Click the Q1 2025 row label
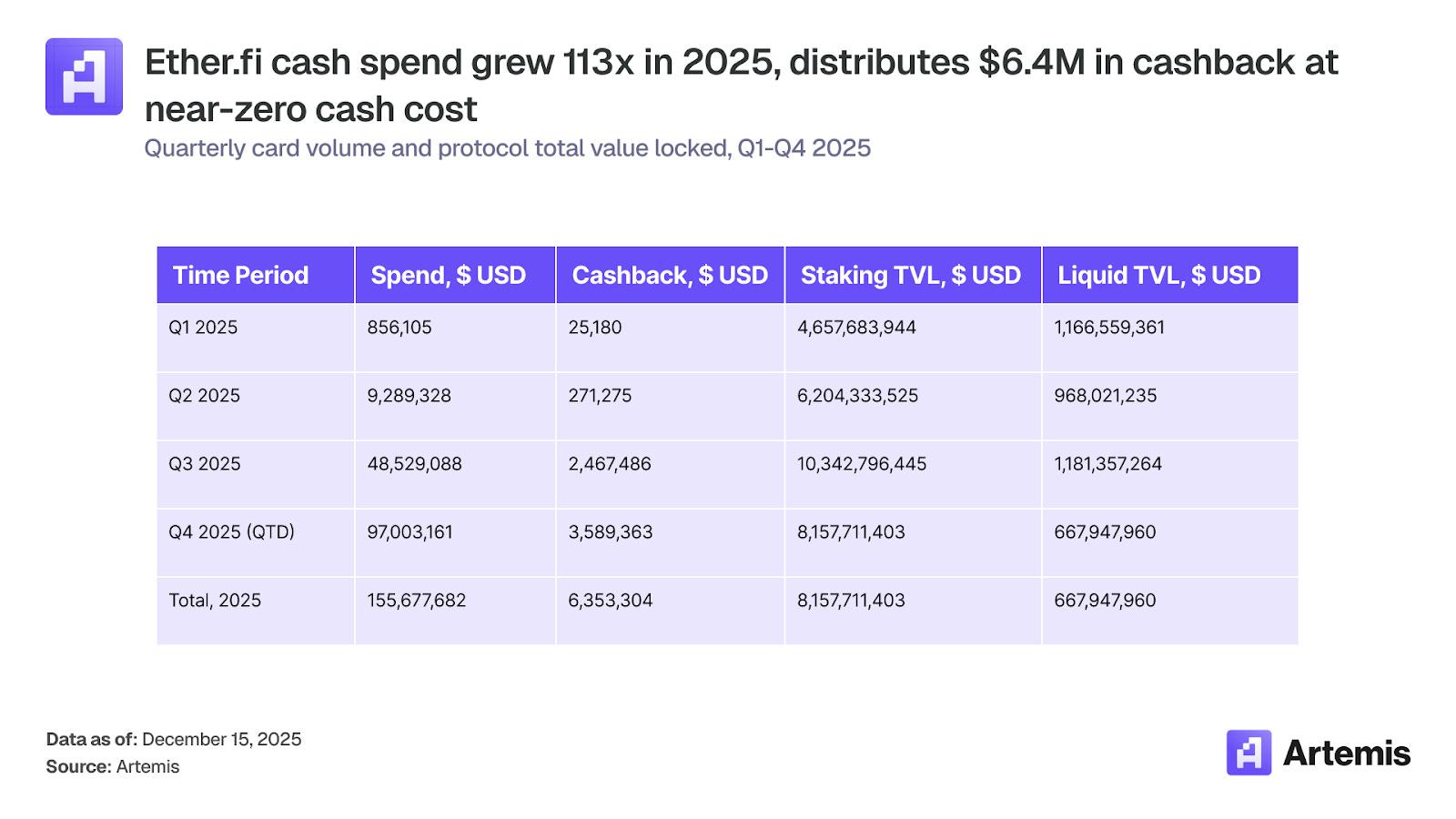Image resolution: width=1456 pixels, height=819 pixels. tap(203, 328)
